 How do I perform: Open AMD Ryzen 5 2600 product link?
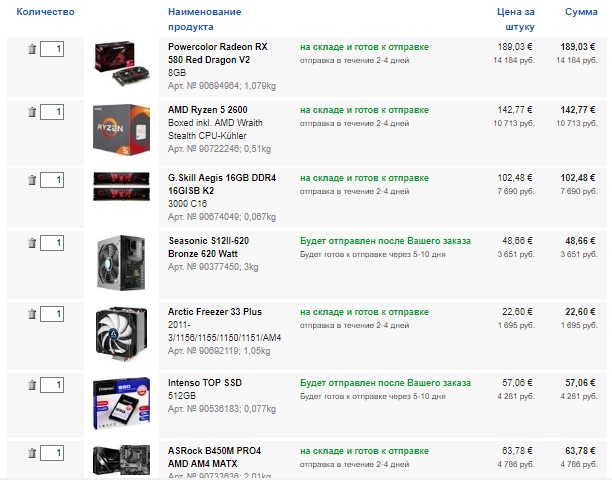click(208, 110)
